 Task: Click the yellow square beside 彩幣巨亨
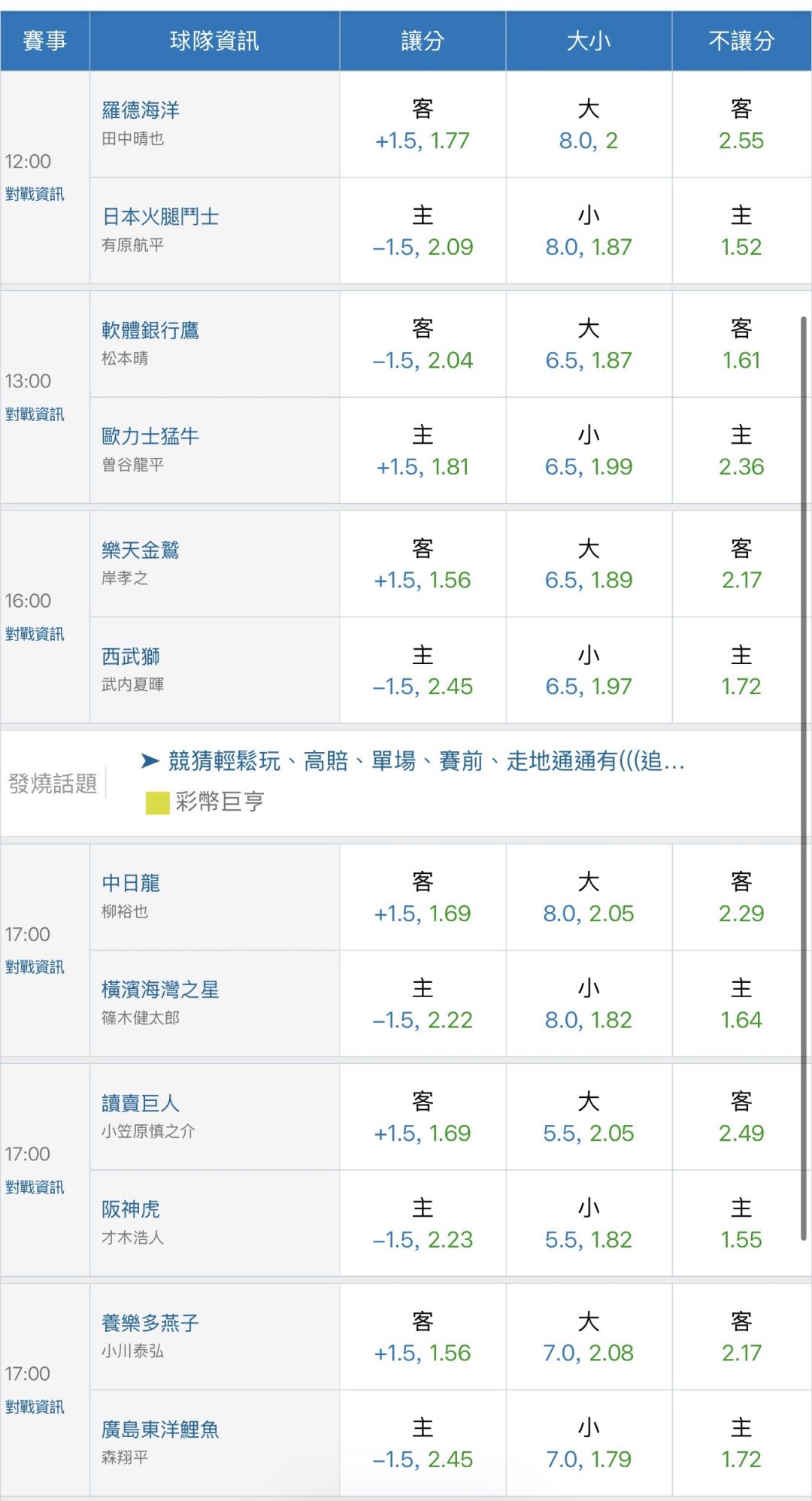tap(157, 803)
